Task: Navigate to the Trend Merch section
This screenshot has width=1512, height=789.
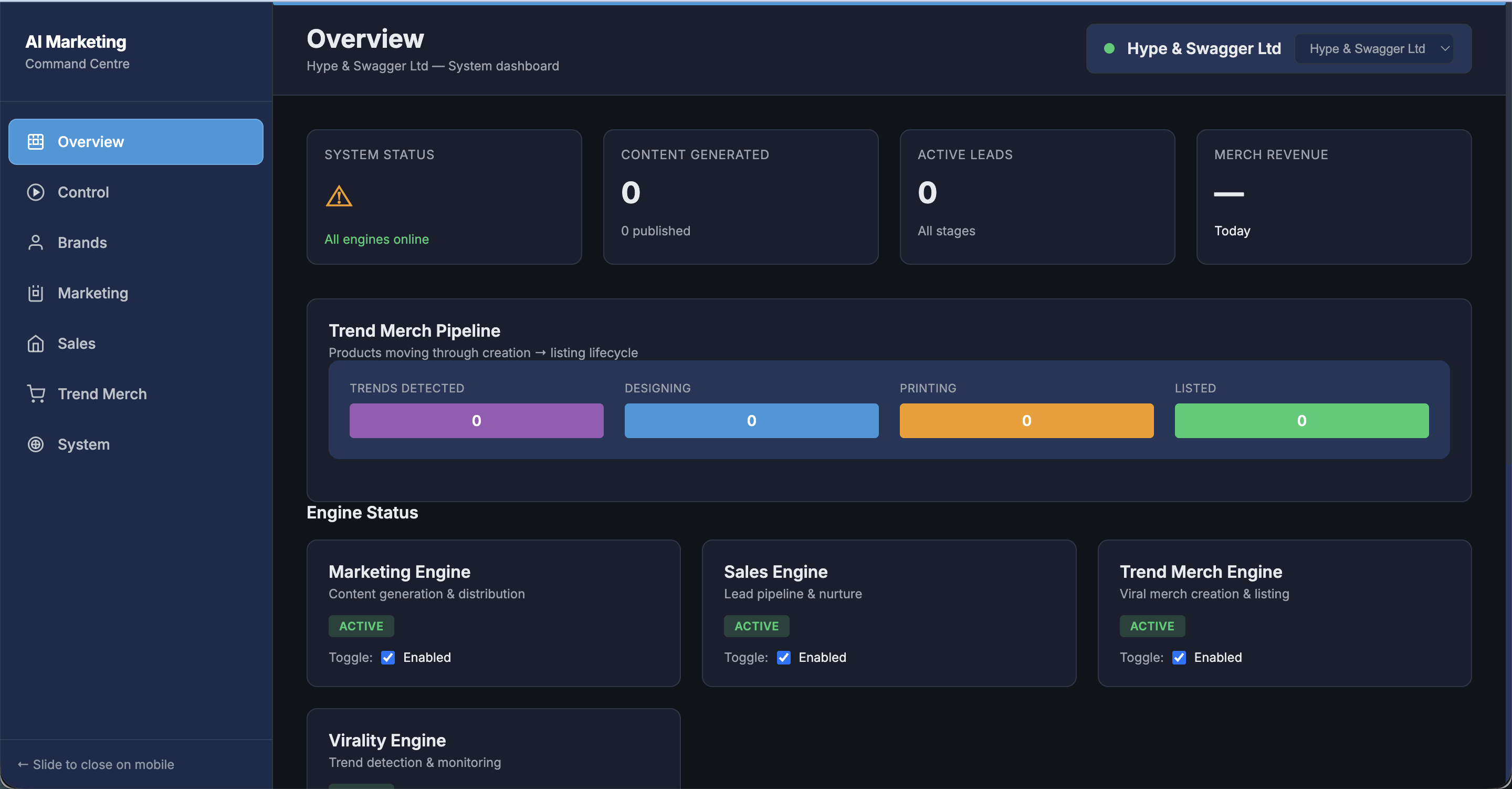Action: tap(103, 393)
